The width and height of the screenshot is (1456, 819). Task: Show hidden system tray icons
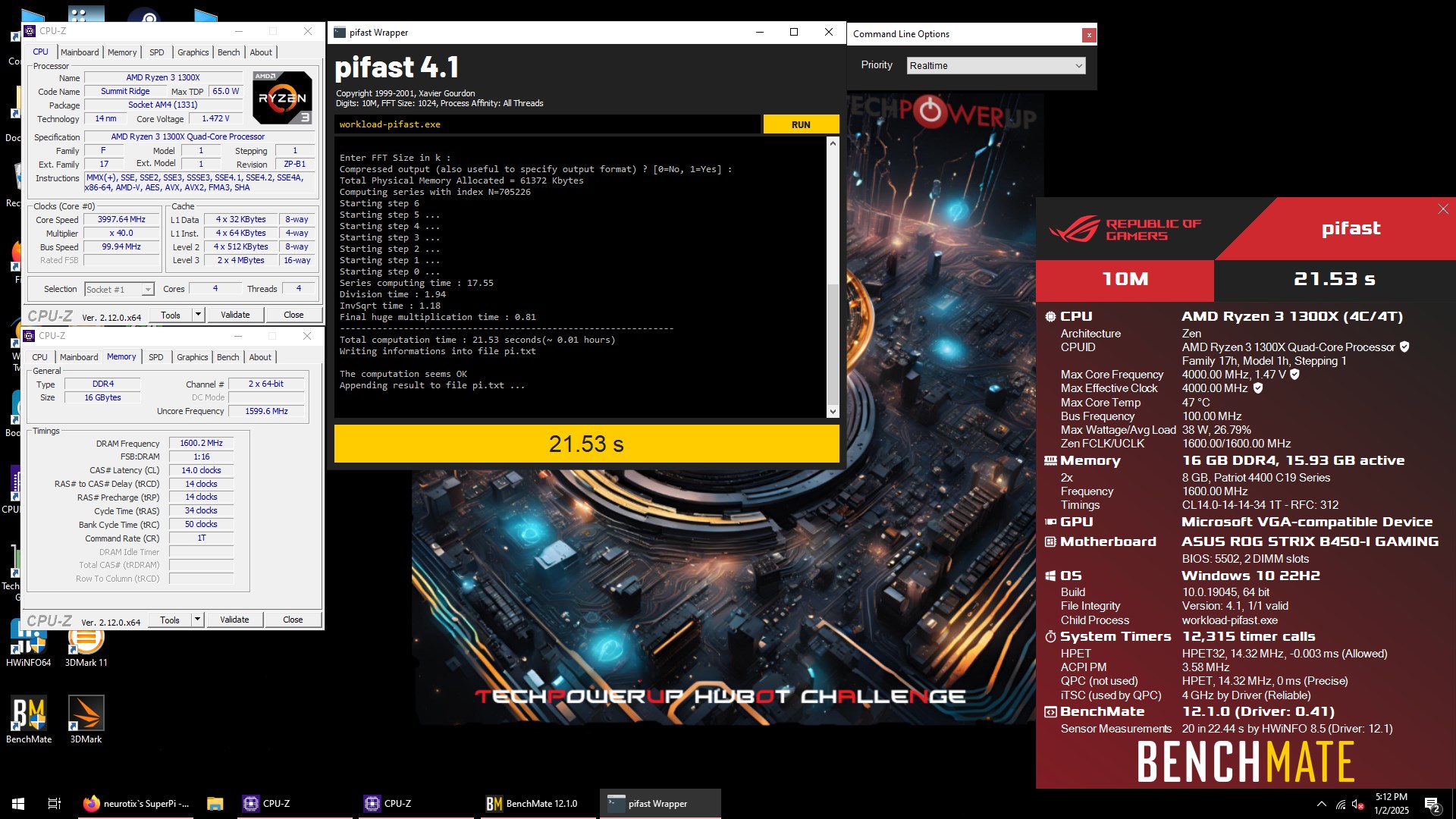[x=1322, y=804]
